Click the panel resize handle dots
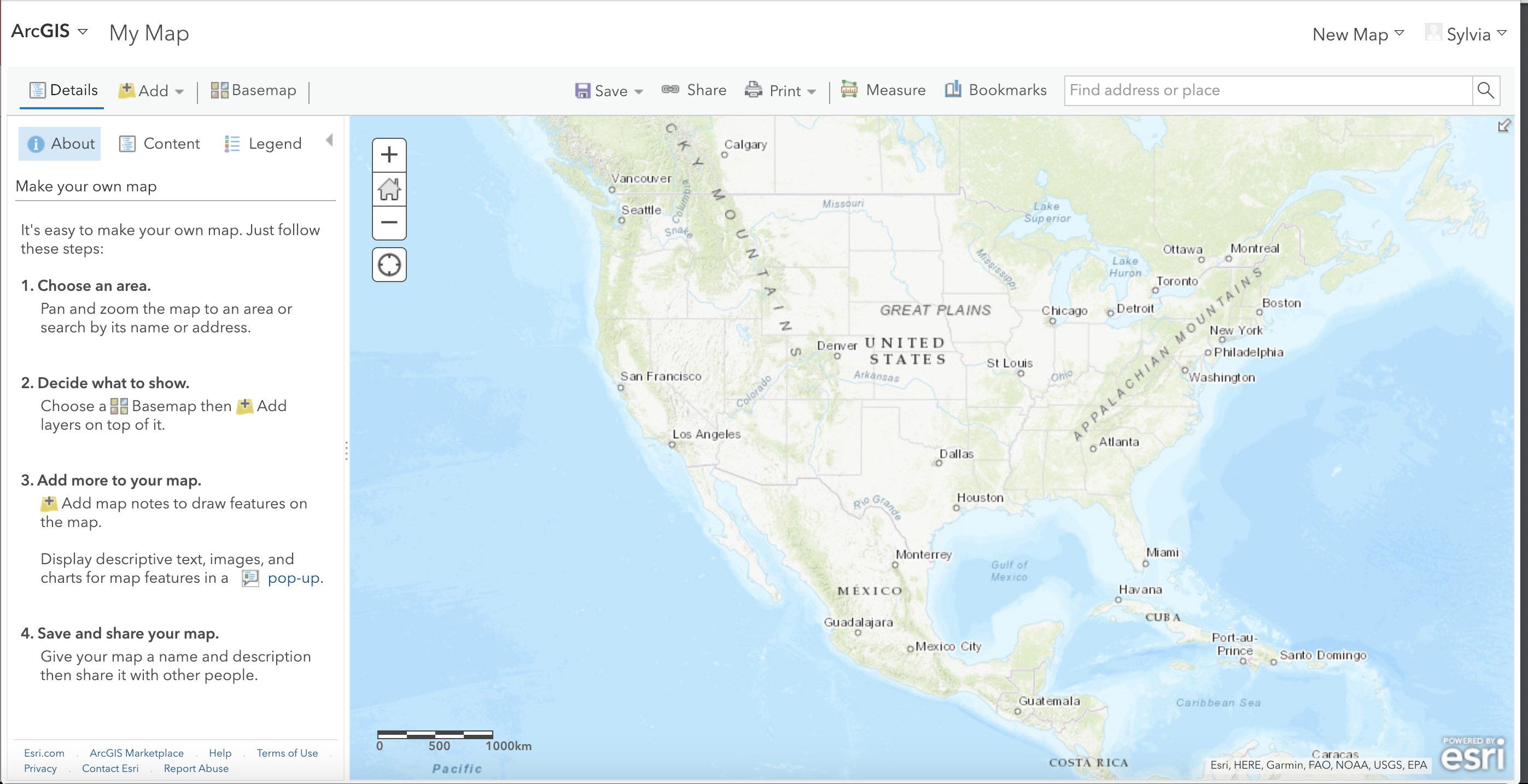Viewport: 1528px width, 784px height. tap(346, 450)
